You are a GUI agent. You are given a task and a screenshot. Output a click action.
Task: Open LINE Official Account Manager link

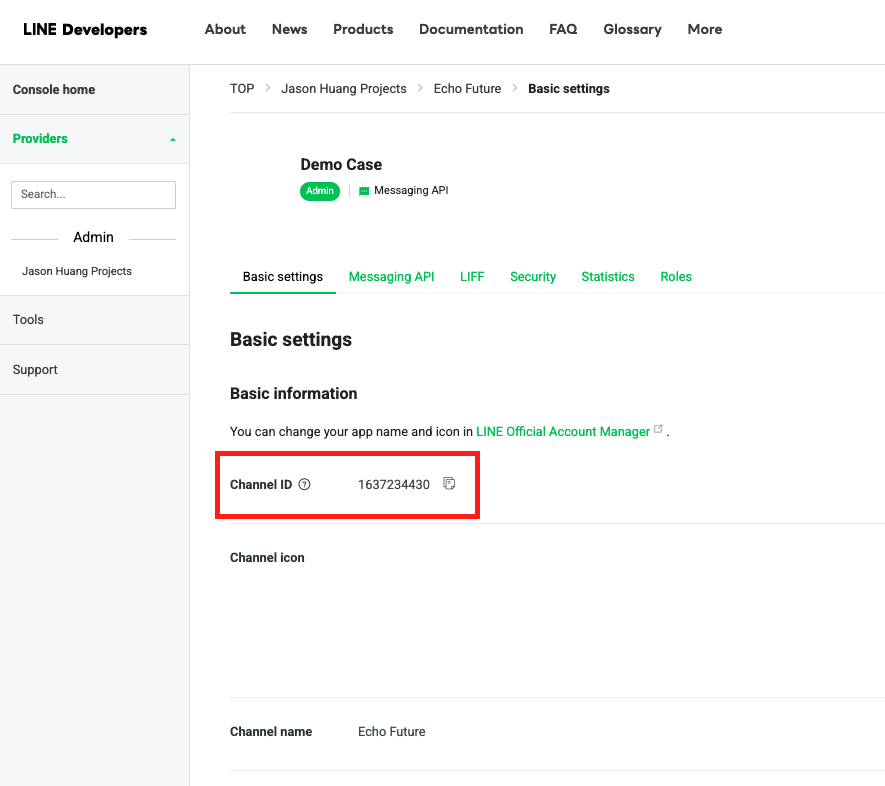coord(563,432)
